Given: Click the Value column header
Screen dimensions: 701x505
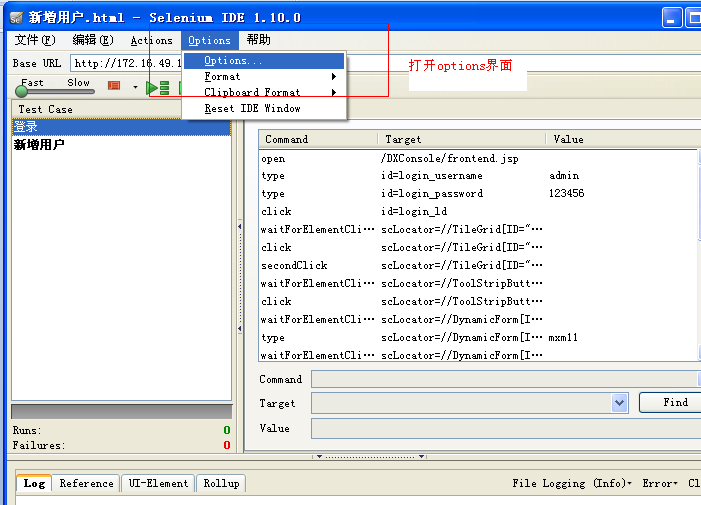Looking at the screenshot, I should click(624, 139).
